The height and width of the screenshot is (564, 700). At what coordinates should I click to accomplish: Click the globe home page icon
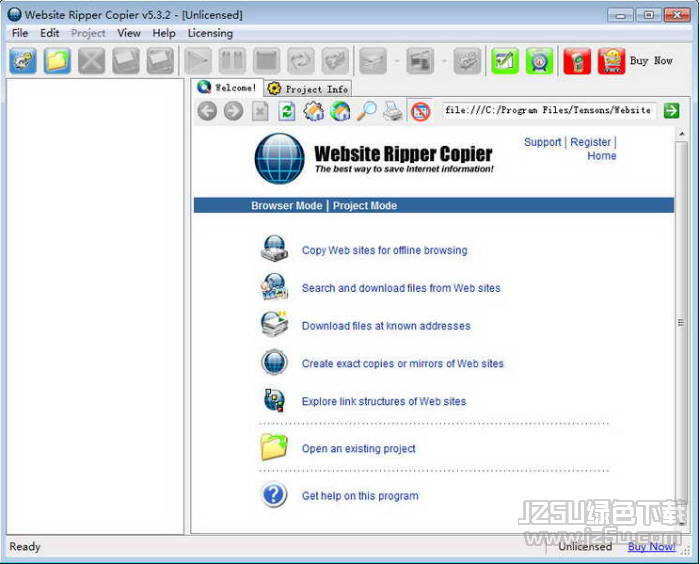pyautogui.click(x=340, y=111)
